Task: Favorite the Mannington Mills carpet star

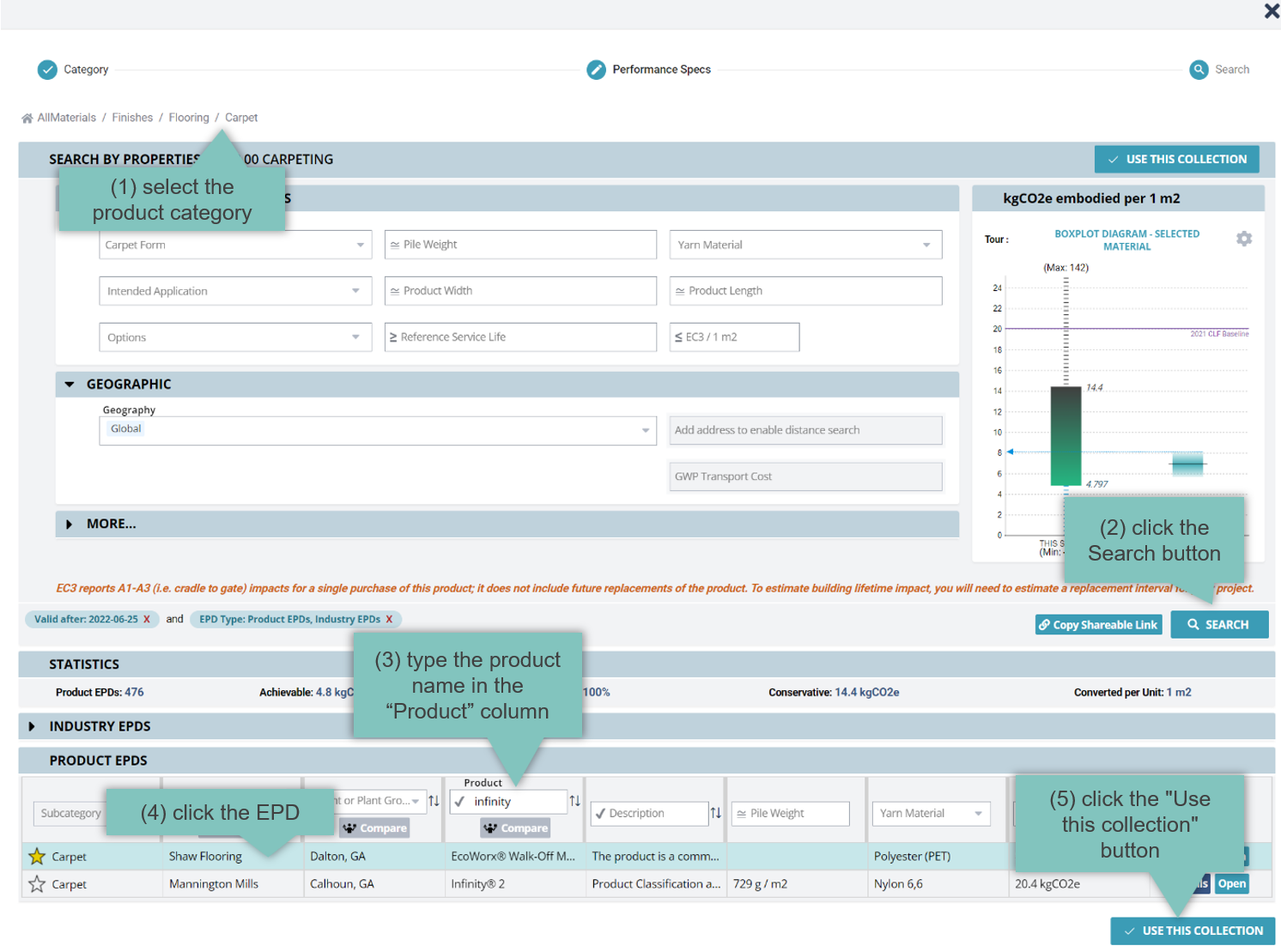Action: [x=37, y=884]
